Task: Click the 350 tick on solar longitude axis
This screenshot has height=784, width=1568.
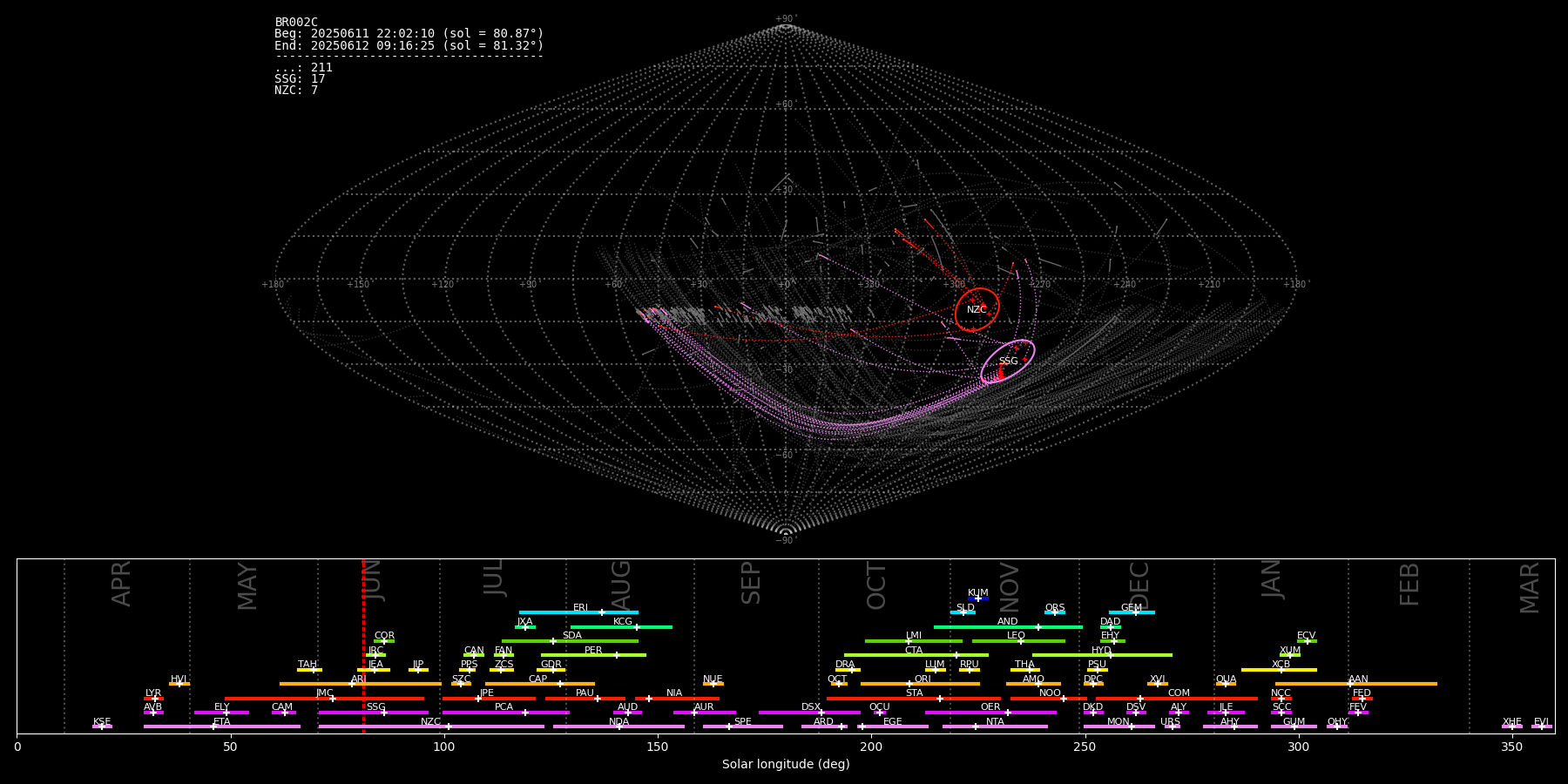Action: click(x=1512, y=747)
